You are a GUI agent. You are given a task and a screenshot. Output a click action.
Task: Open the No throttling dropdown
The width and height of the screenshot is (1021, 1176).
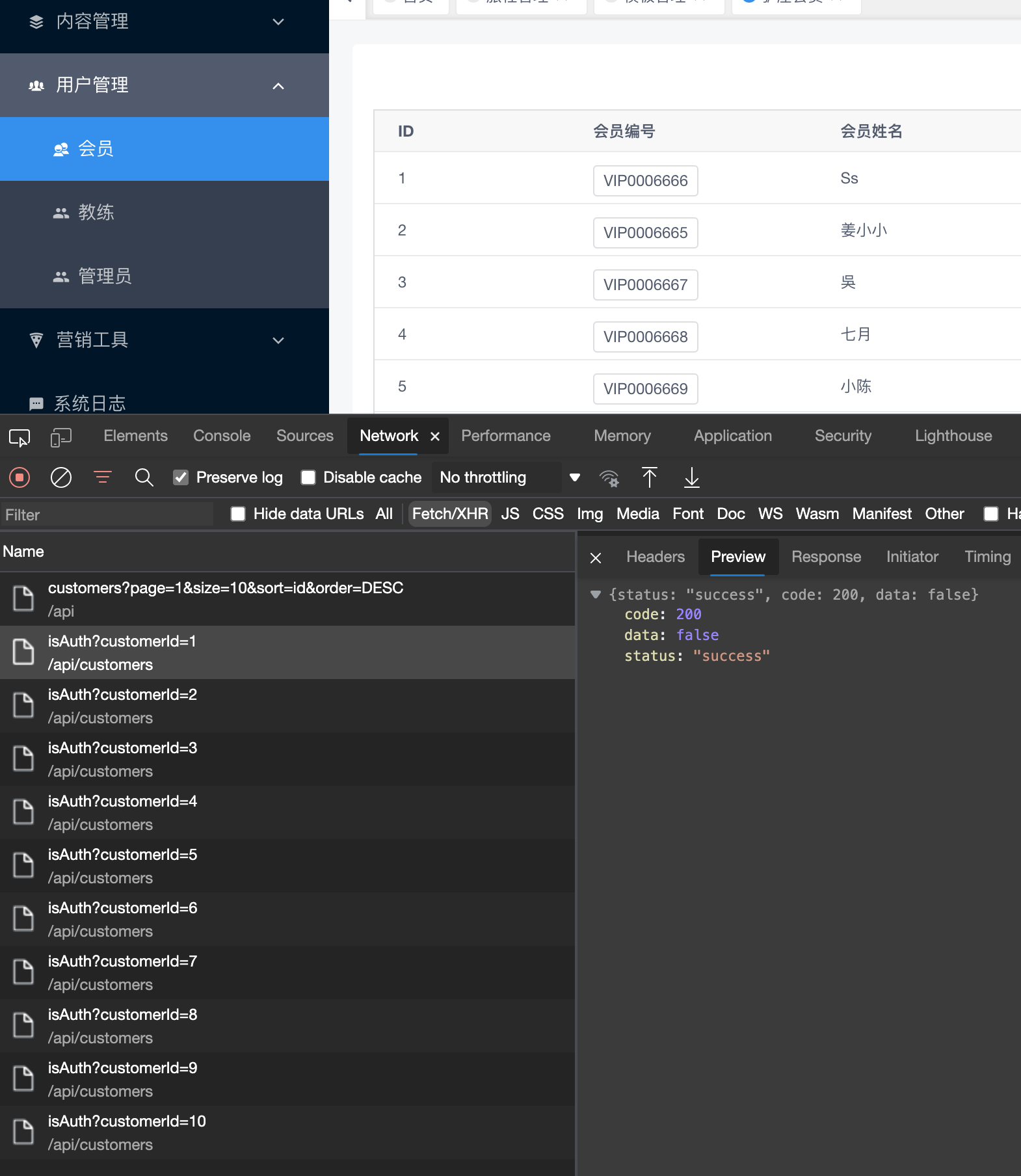pos(496,478)
